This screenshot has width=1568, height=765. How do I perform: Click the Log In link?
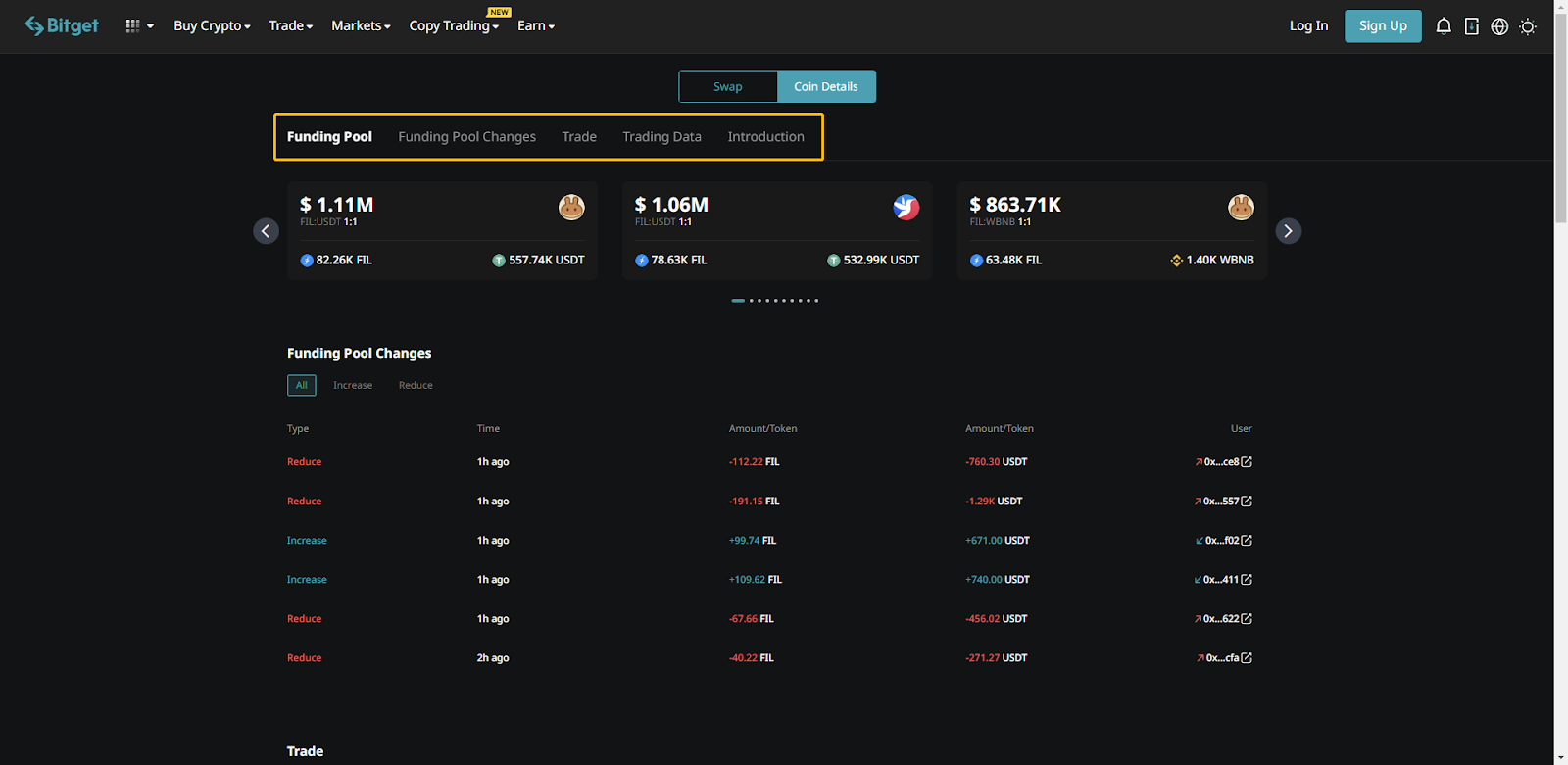click(1308, 26)
